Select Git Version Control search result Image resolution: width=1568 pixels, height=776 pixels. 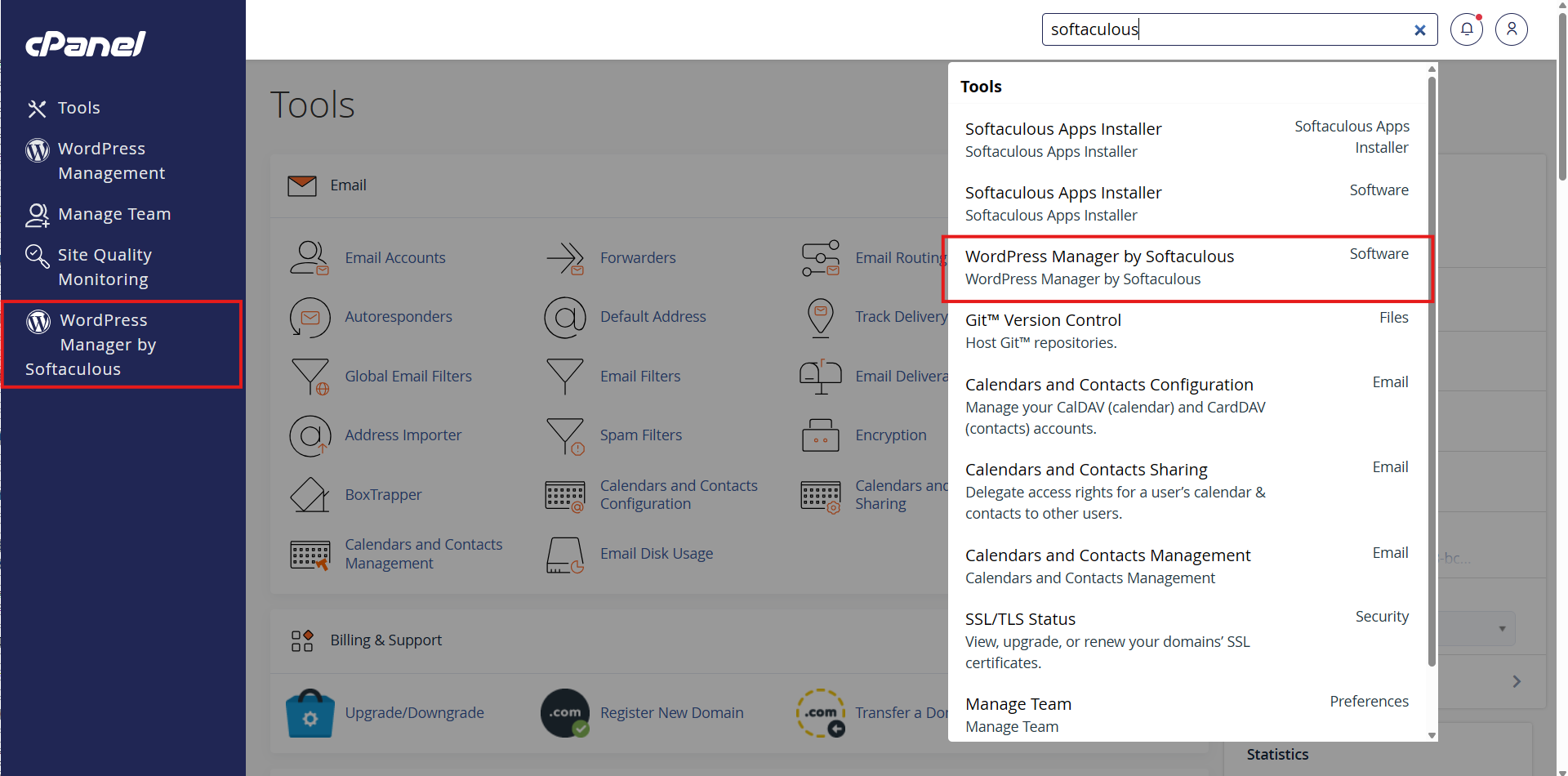(1187, 331)
